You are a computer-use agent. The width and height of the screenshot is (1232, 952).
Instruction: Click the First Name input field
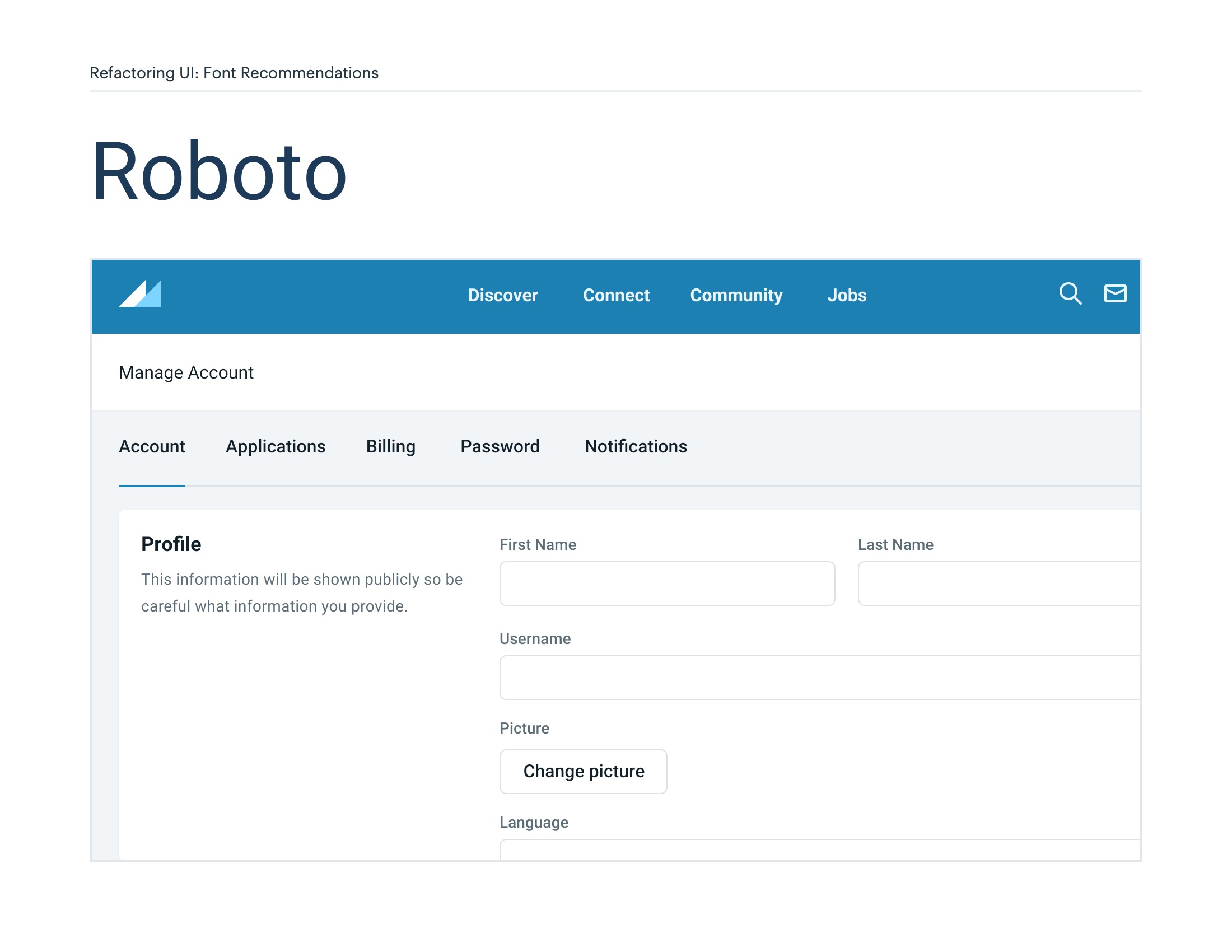point(667,583)
